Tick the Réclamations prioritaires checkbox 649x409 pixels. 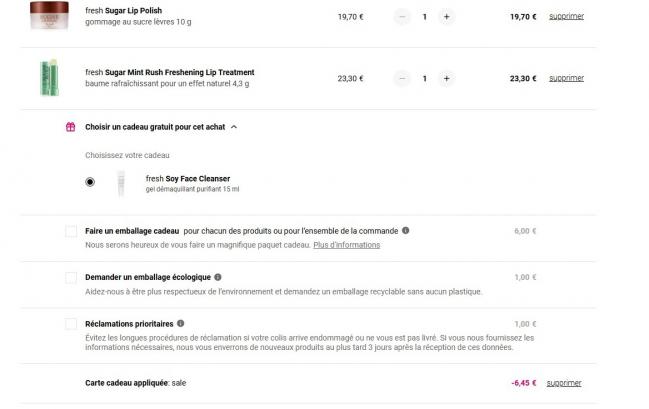(71, 324)
